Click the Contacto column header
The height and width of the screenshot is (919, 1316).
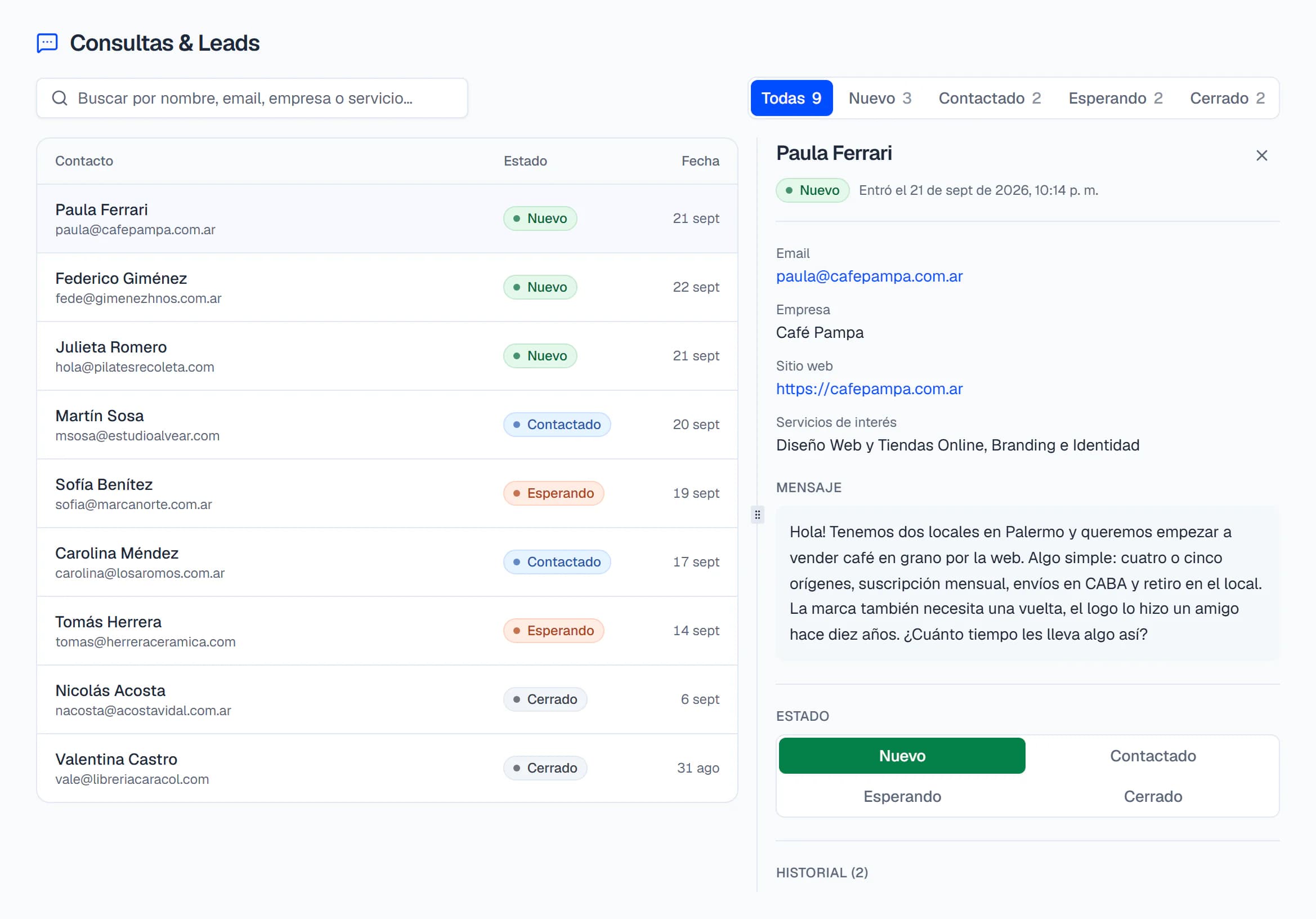[84, 161]
